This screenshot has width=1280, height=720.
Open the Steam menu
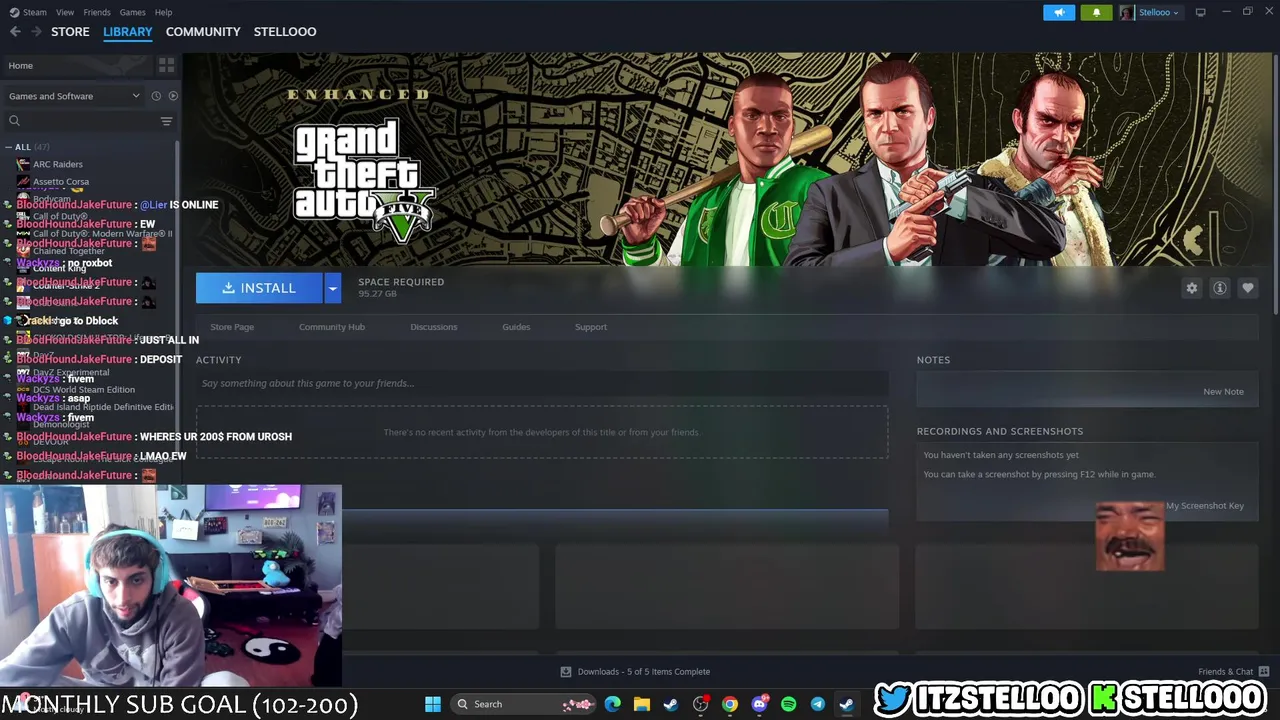[x=28, y=12]
